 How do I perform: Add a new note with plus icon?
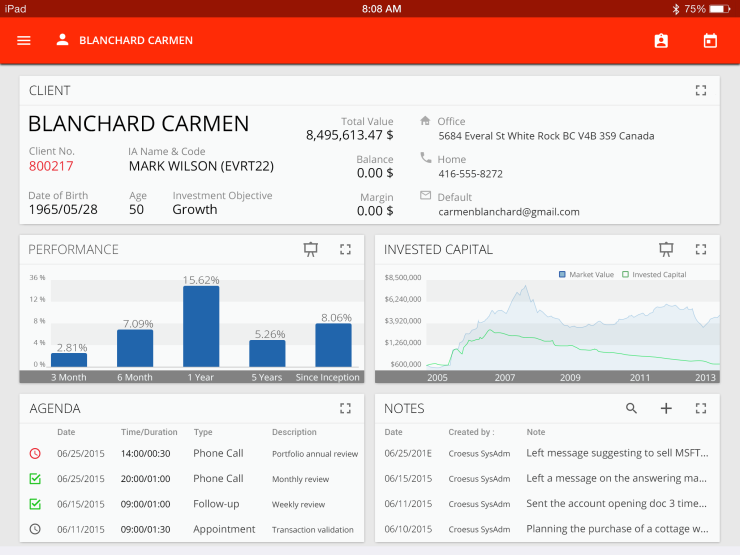(x=666, y=408)
